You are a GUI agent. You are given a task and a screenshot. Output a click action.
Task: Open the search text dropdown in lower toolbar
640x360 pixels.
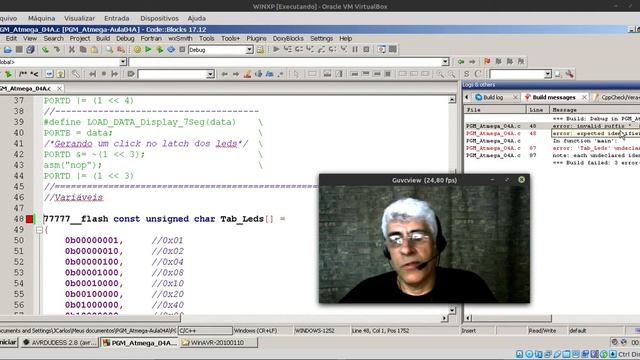point(210,74)
